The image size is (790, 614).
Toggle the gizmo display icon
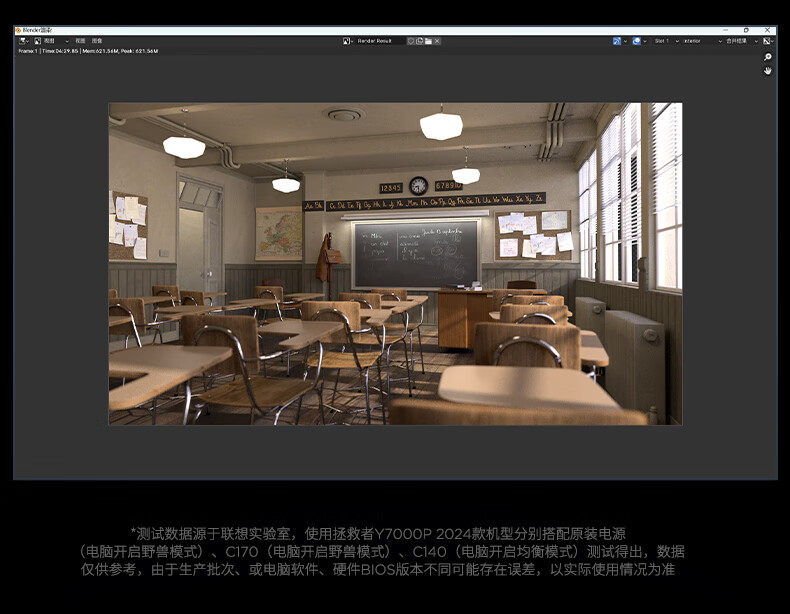coord(619,41)
